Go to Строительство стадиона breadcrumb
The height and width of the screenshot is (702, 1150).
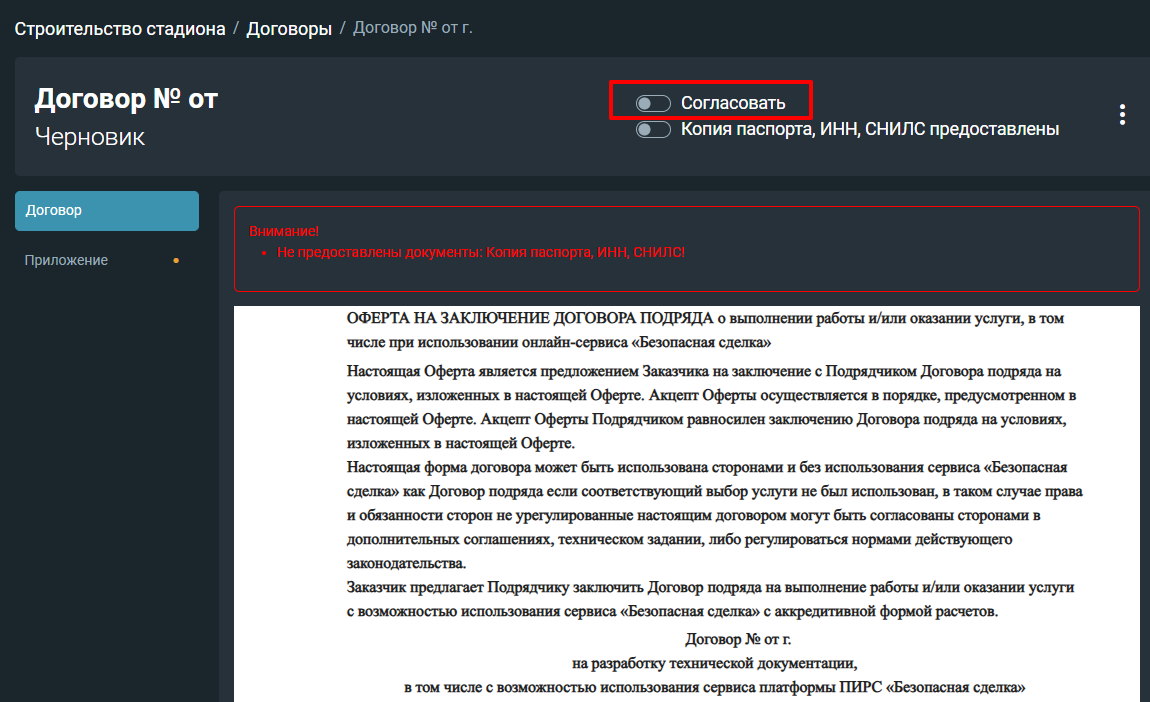[120, 29]
